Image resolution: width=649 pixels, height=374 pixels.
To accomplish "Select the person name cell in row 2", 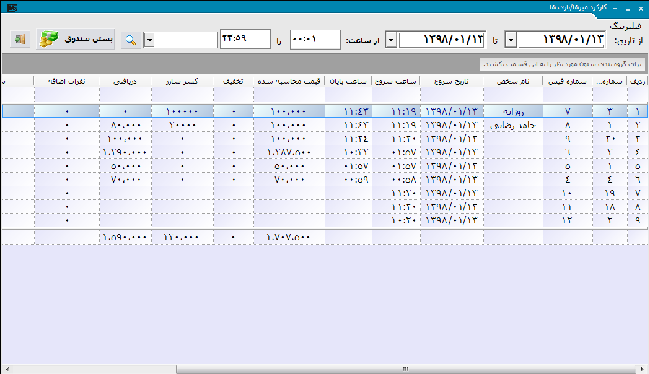I will 513,125.
